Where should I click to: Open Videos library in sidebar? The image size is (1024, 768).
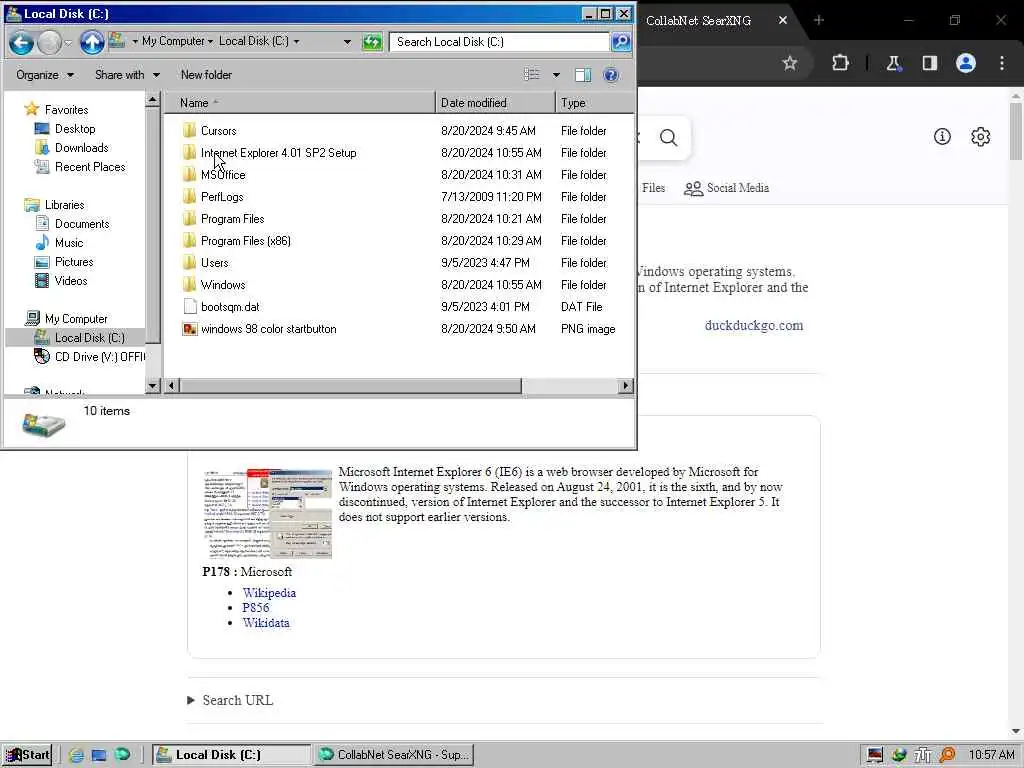pyautogui.click(x=71, y=281)
